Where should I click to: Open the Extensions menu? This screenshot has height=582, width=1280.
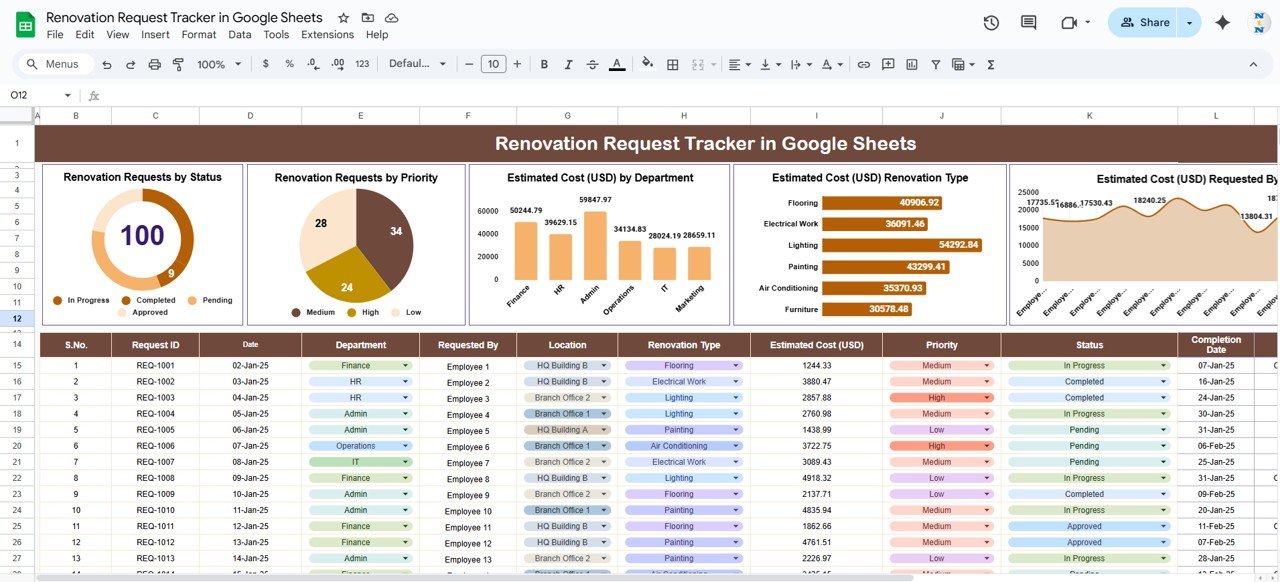327,34
